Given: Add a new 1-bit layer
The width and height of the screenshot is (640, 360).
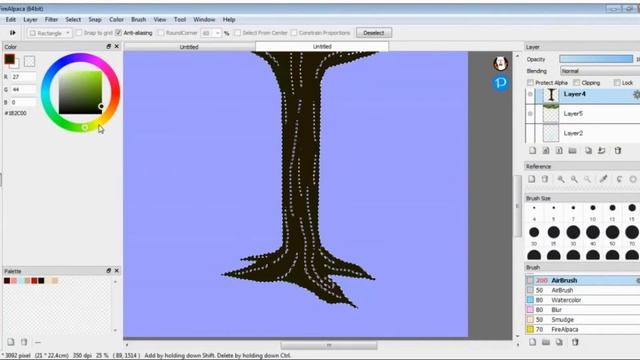Looking at the screenshot, I should point(559,151).
